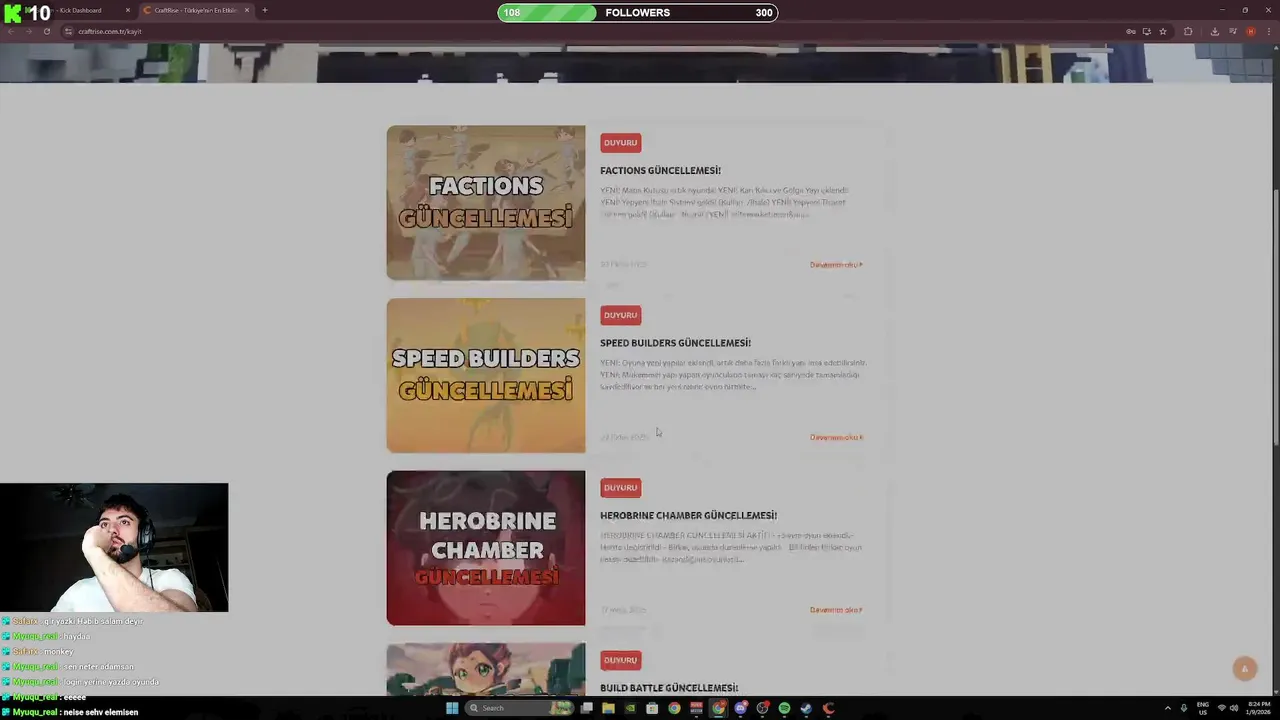Open the volume tray icon
This screenshot has height=720, width=1280.
click(1233, 708)
